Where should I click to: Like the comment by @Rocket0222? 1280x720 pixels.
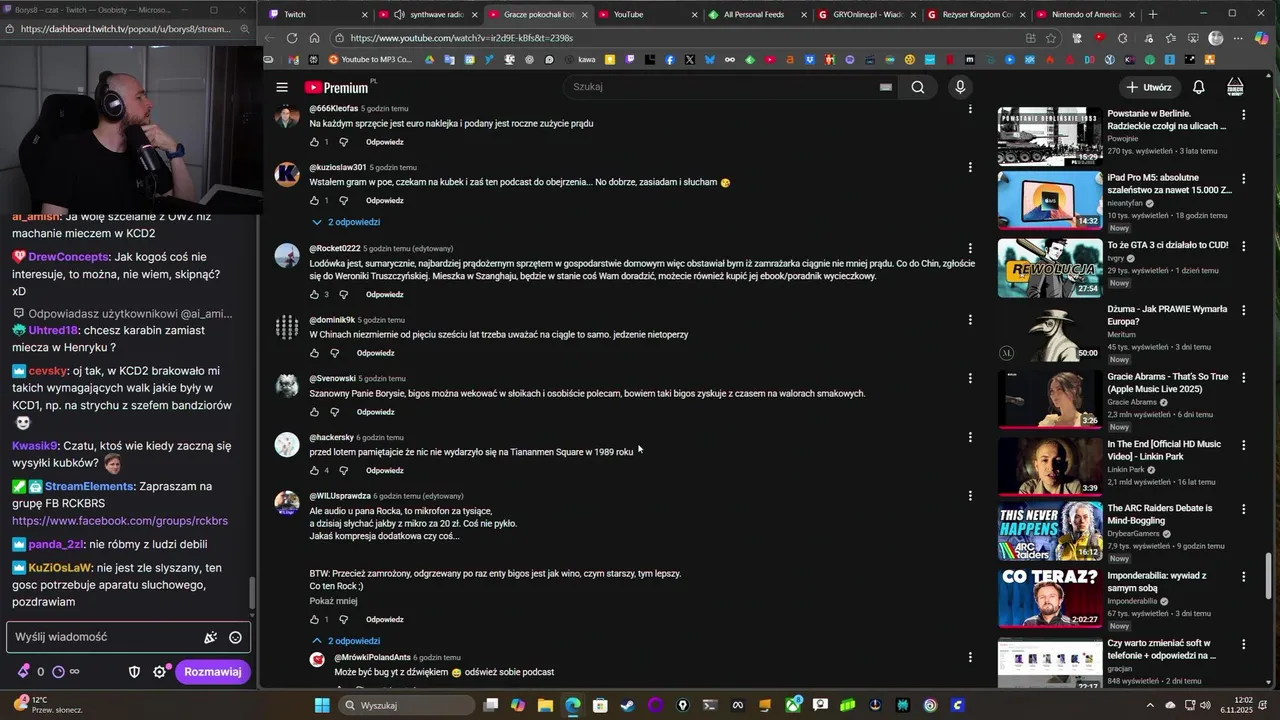pos(314,295)
